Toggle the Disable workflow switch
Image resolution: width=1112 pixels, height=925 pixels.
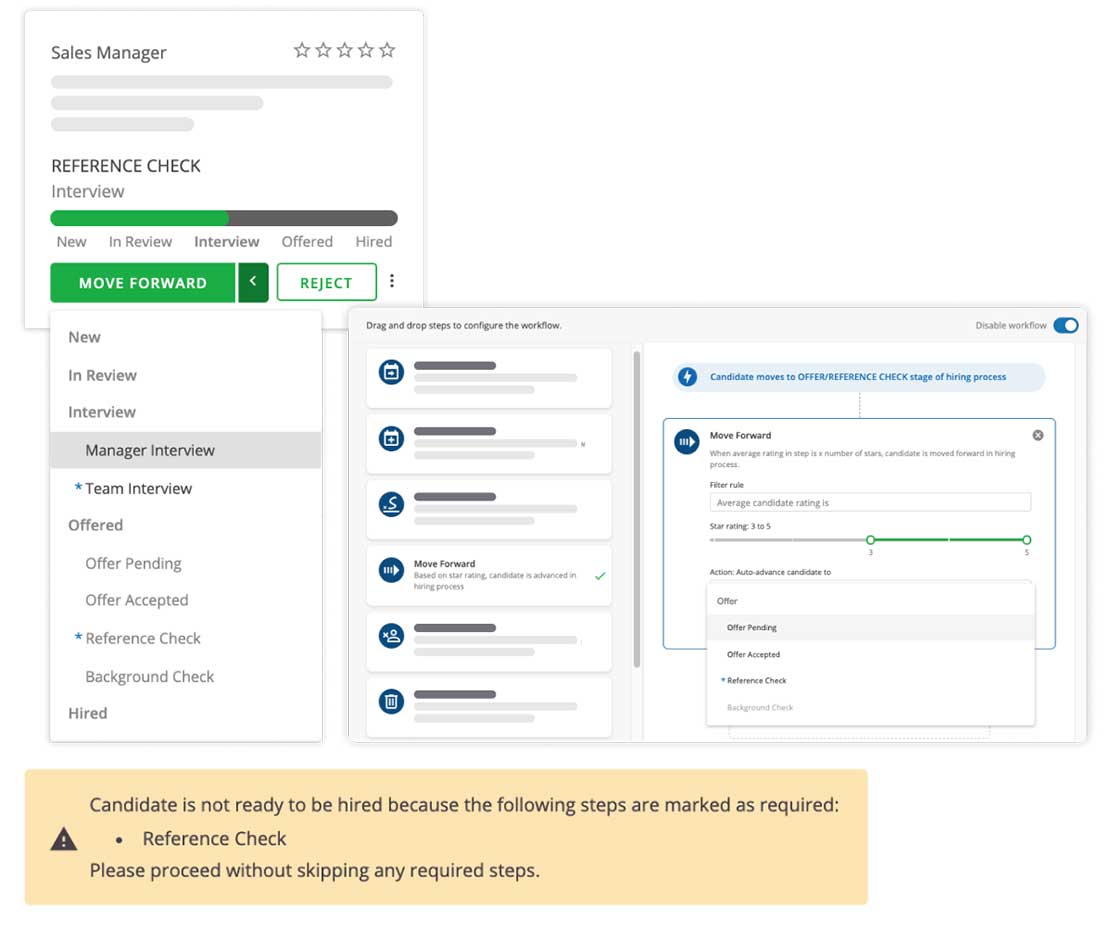[x=1065, y=325]
